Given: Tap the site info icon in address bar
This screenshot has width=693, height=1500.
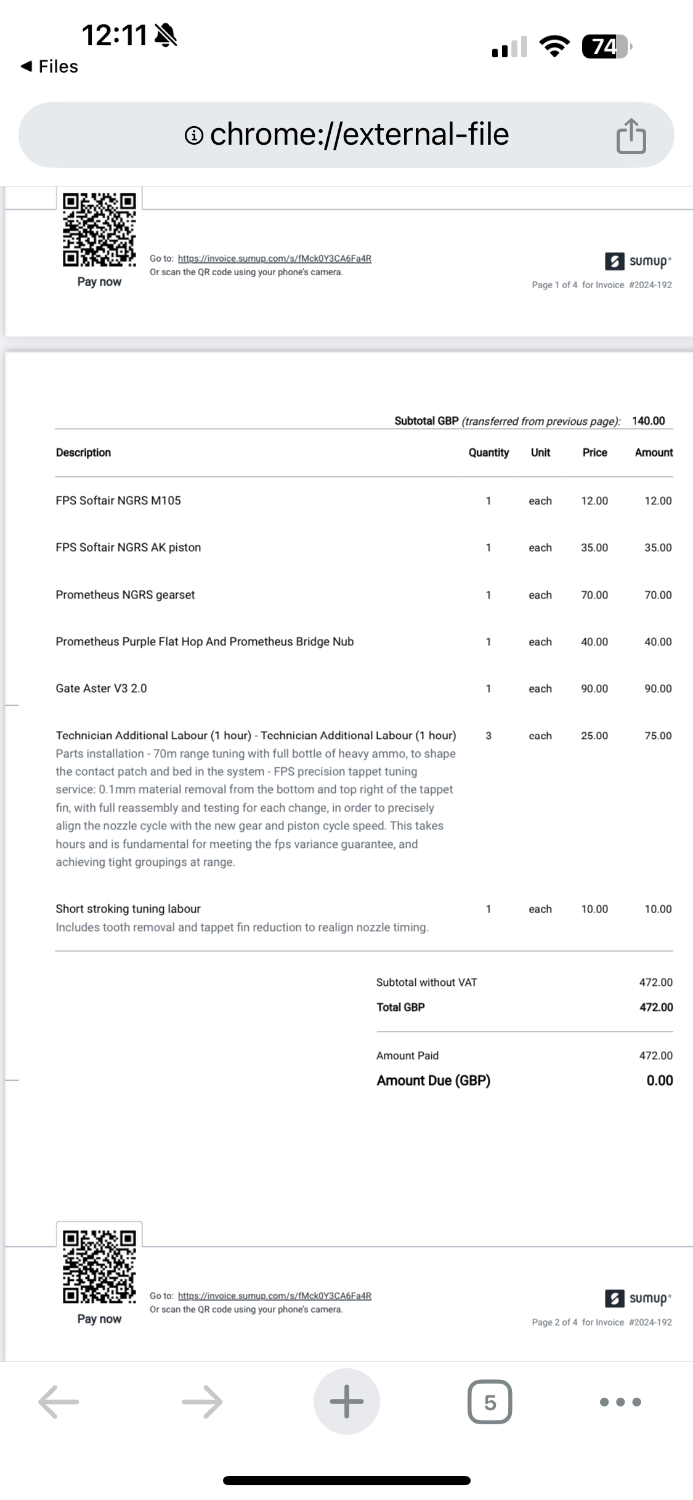Looking at the screenshot, I should point(195,135).
